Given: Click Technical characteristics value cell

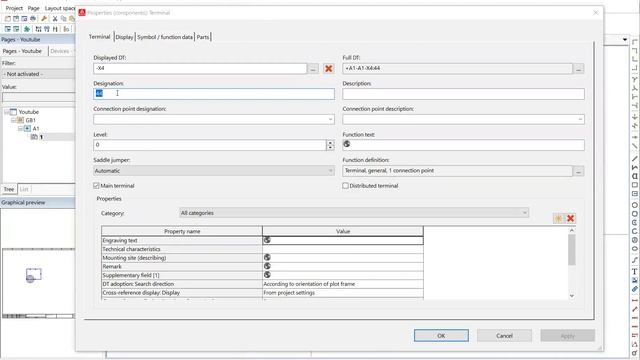Looking at the screenshot, I should (x=343, y=249).
